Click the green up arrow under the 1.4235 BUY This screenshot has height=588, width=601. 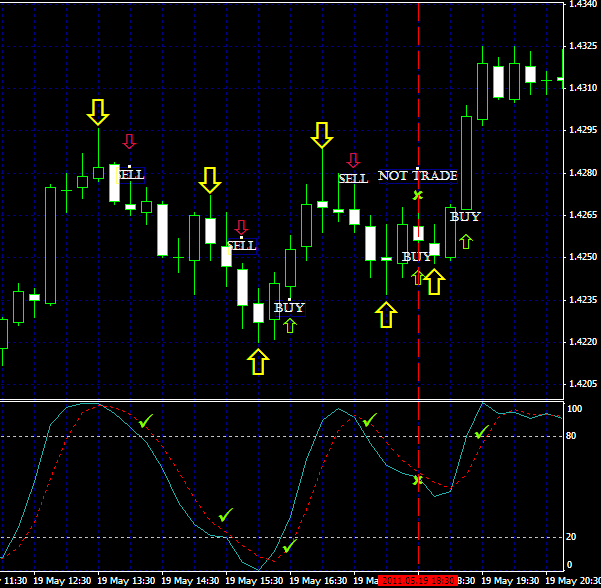290,326
